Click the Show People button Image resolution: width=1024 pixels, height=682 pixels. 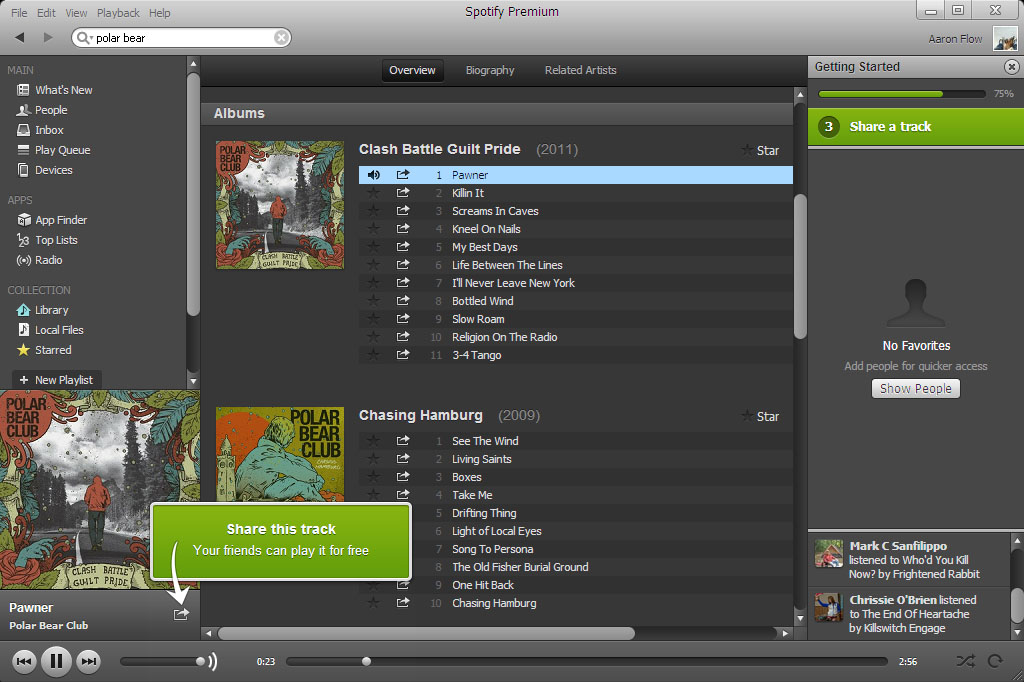coord(915,388)
